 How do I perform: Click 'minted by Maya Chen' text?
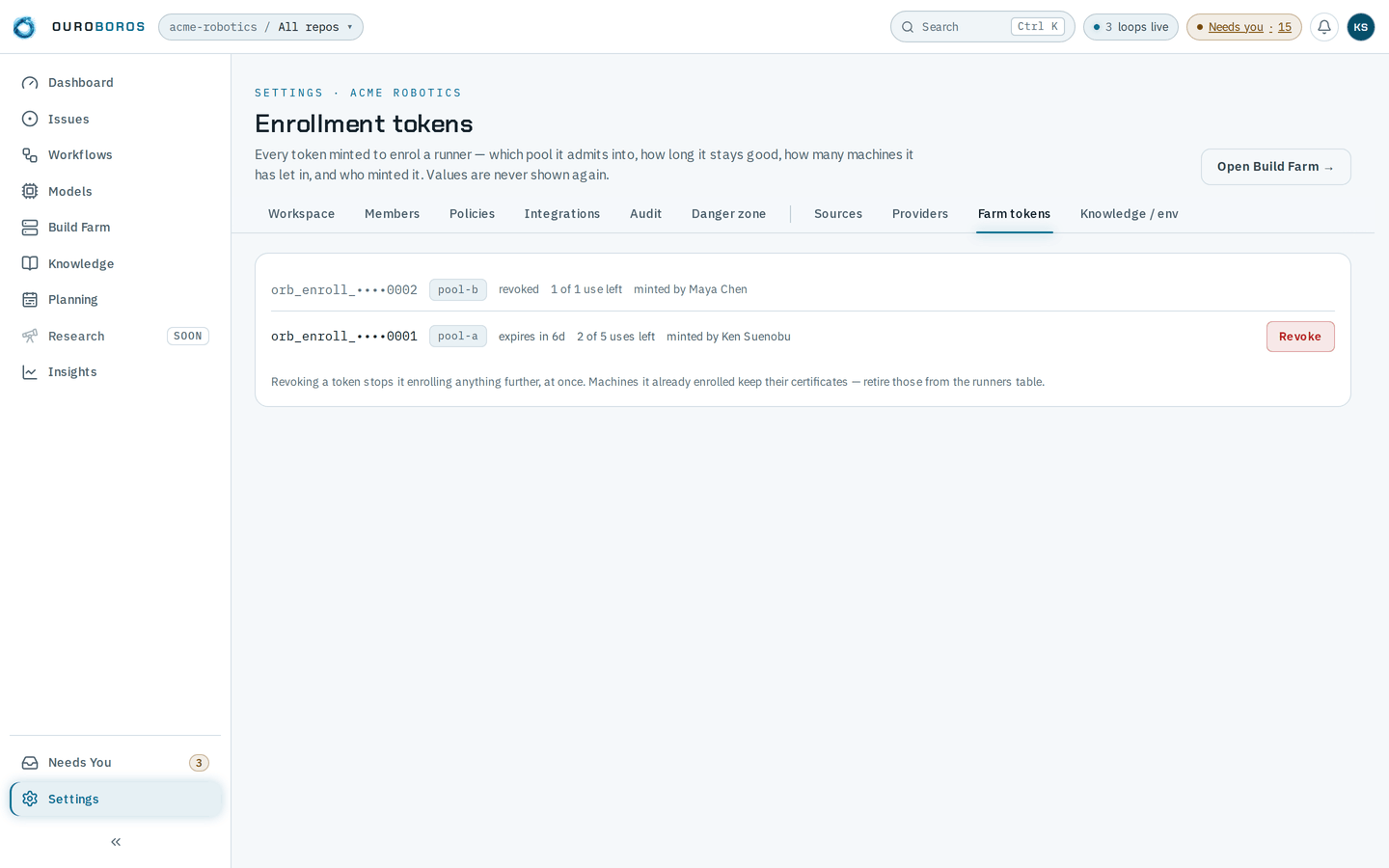(691, 289)
